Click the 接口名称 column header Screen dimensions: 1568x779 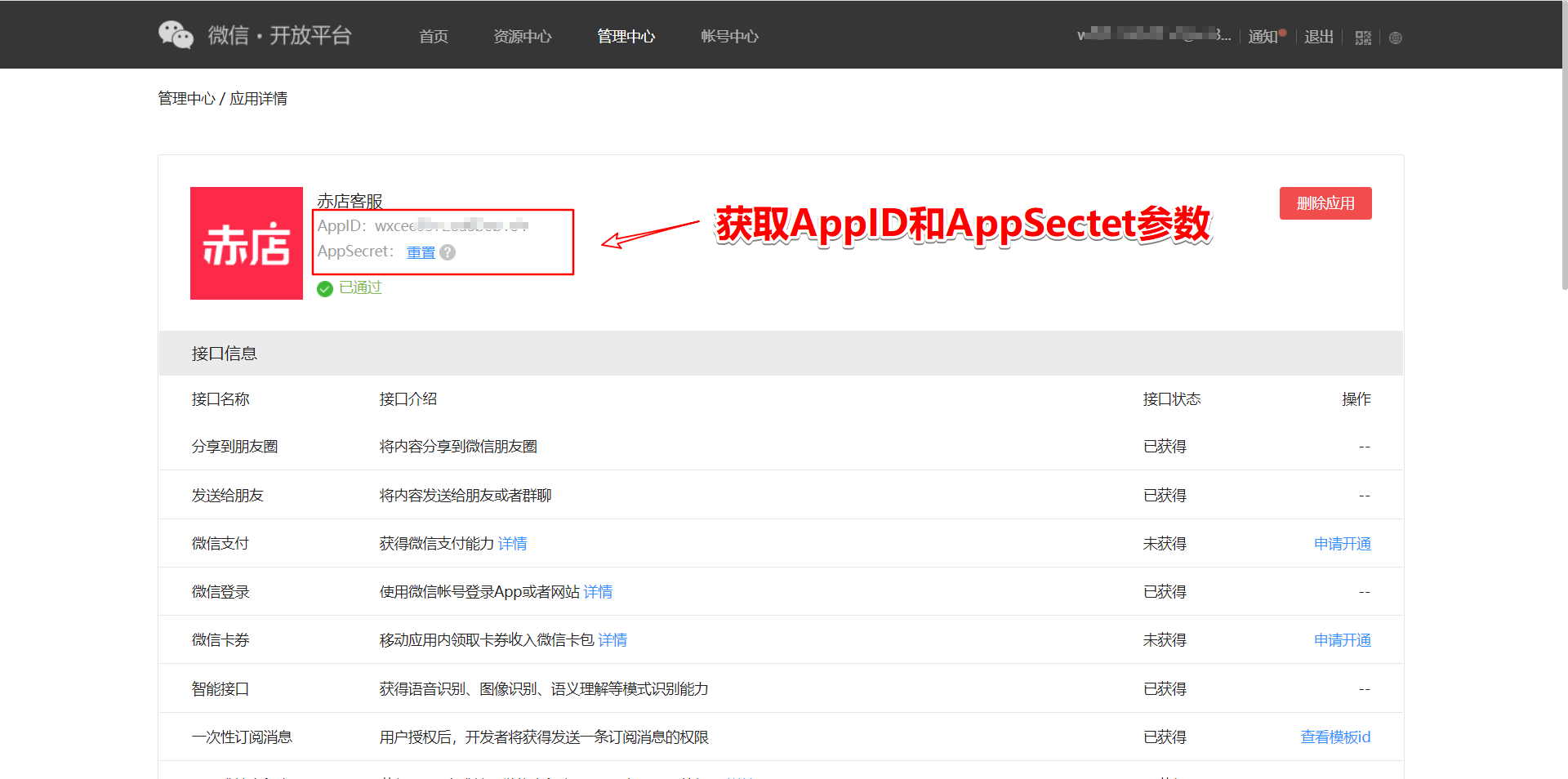[x=220, y=399]
